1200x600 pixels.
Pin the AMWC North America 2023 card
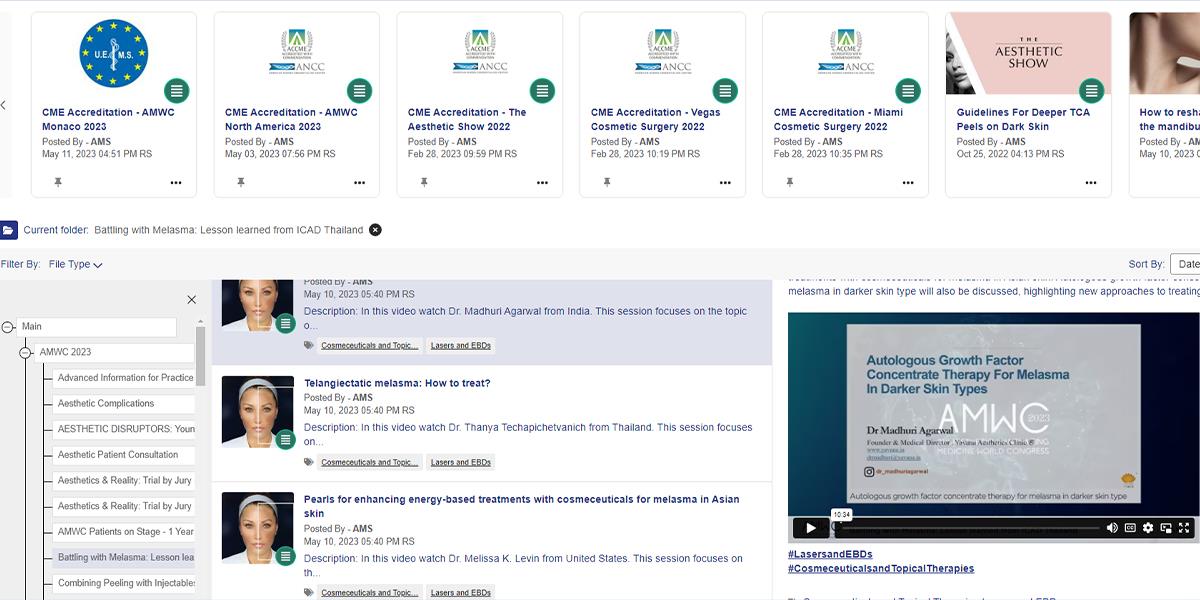(241, 182)
